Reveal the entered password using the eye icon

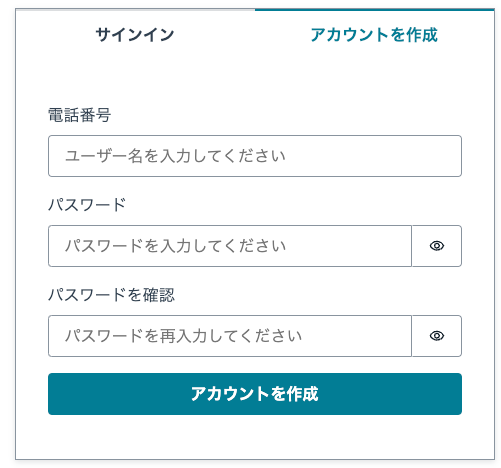pos(437,246)
